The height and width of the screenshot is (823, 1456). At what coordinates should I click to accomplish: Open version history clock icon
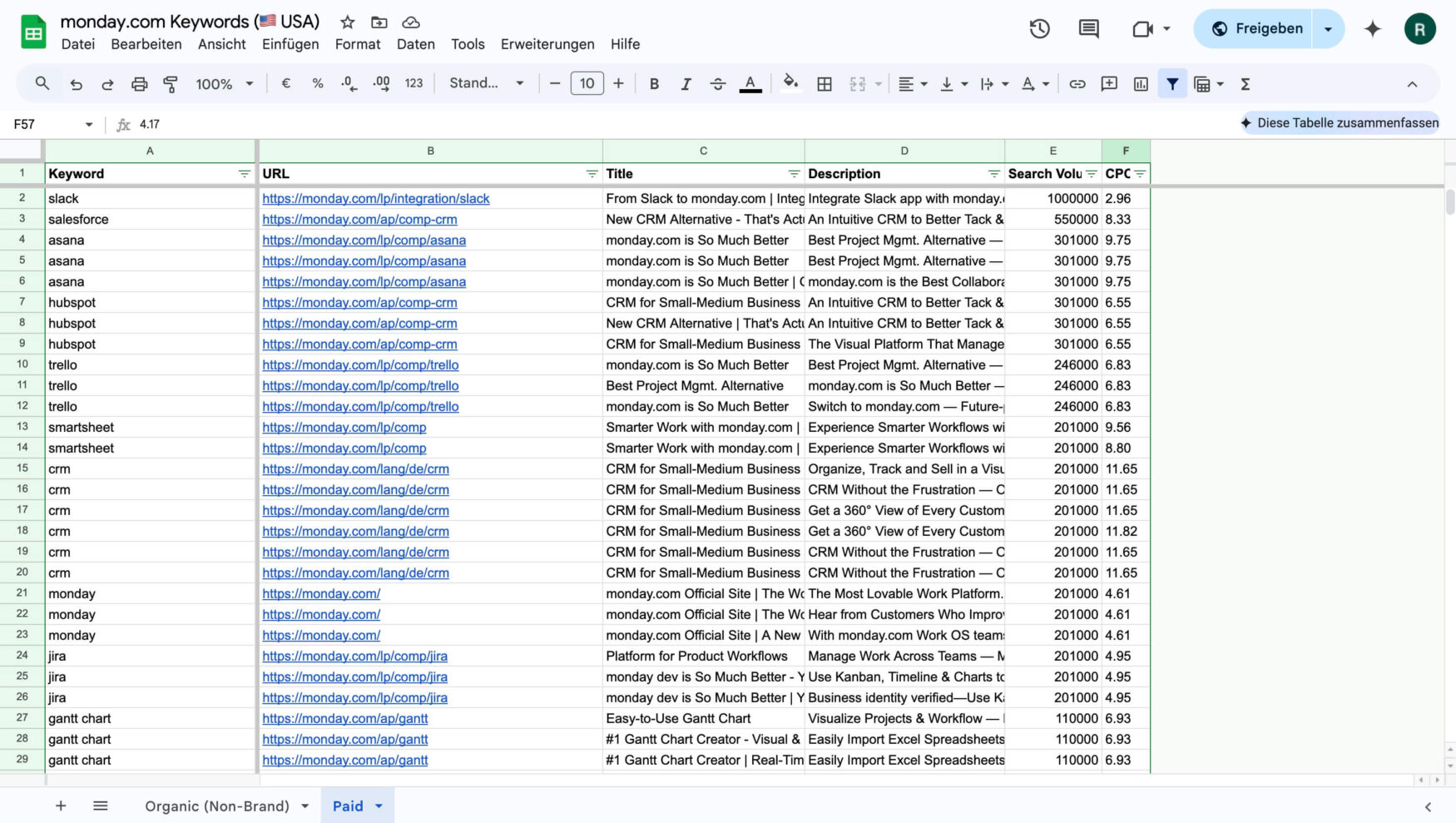pyautogui.click(x=1039, y=29)
